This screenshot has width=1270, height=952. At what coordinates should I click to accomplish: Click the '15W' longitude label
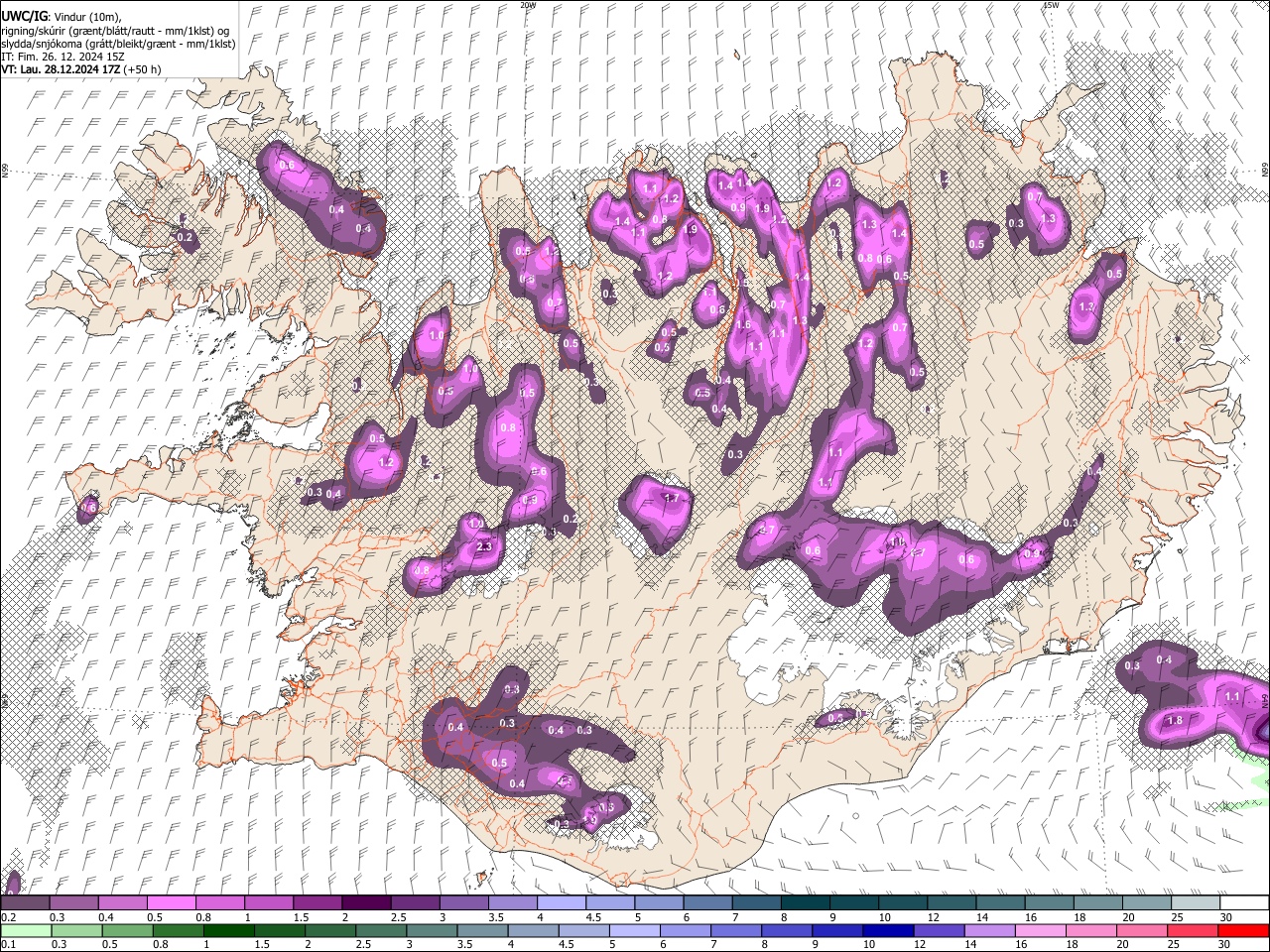click(1052, 5)
